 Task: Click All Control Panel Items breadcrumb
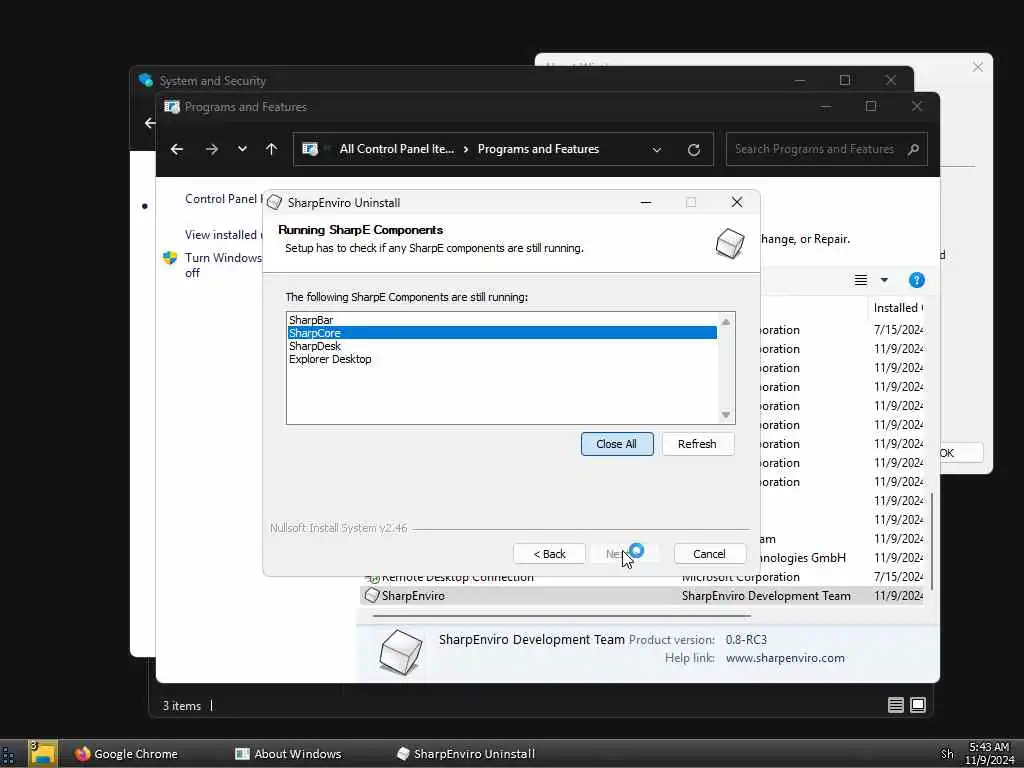coord(396,149)
